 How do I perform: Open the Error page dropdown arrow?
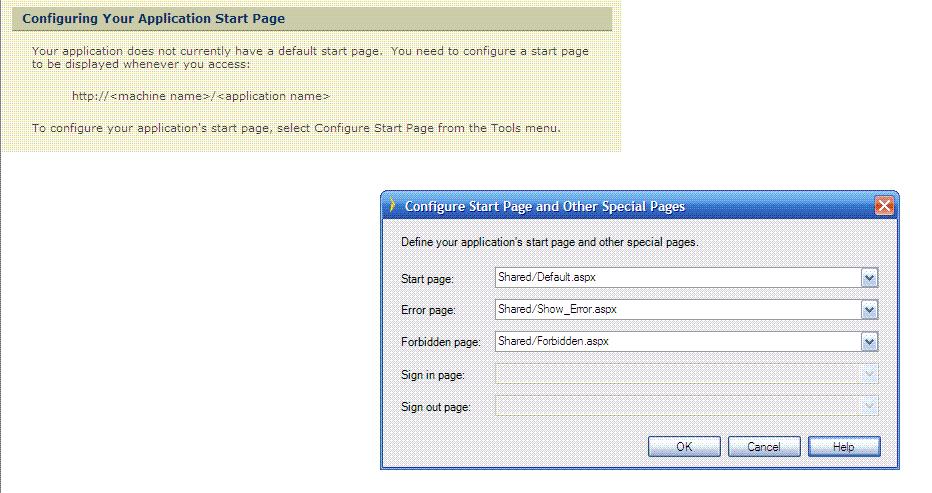(870, 310)
